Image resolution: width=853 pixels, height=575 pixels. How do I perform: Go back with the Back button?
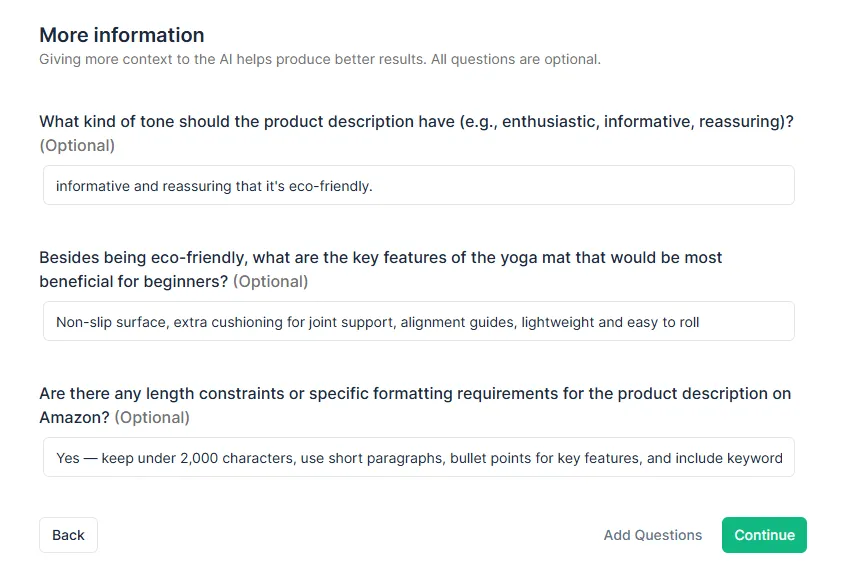tap(68, 535)
